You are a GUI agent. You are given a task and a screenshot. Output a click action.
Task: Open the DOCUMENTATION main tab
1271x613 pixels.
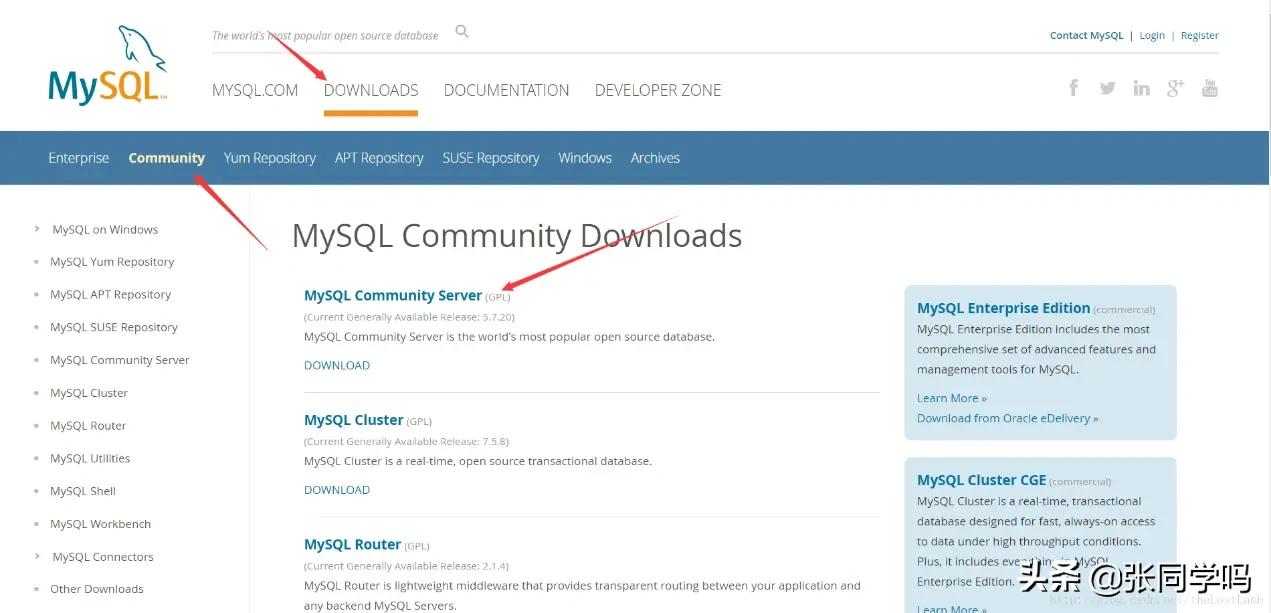click(506, 90)
